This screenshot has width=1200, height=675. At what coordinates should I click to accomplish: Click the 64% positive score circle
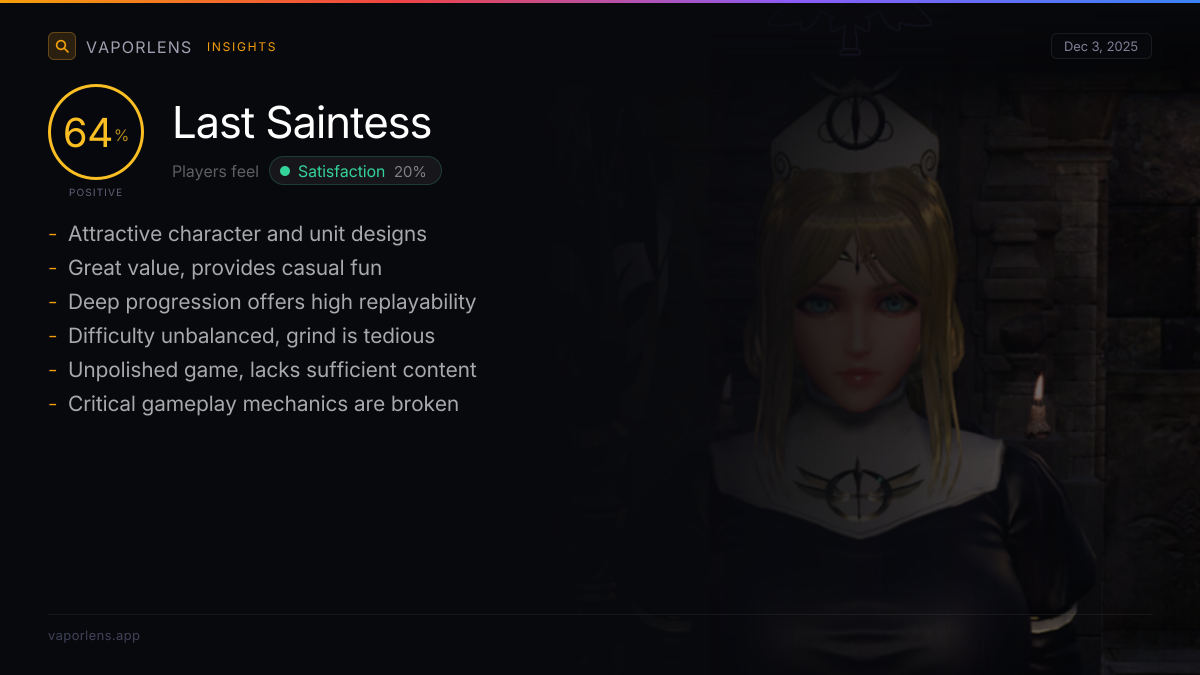96,132
